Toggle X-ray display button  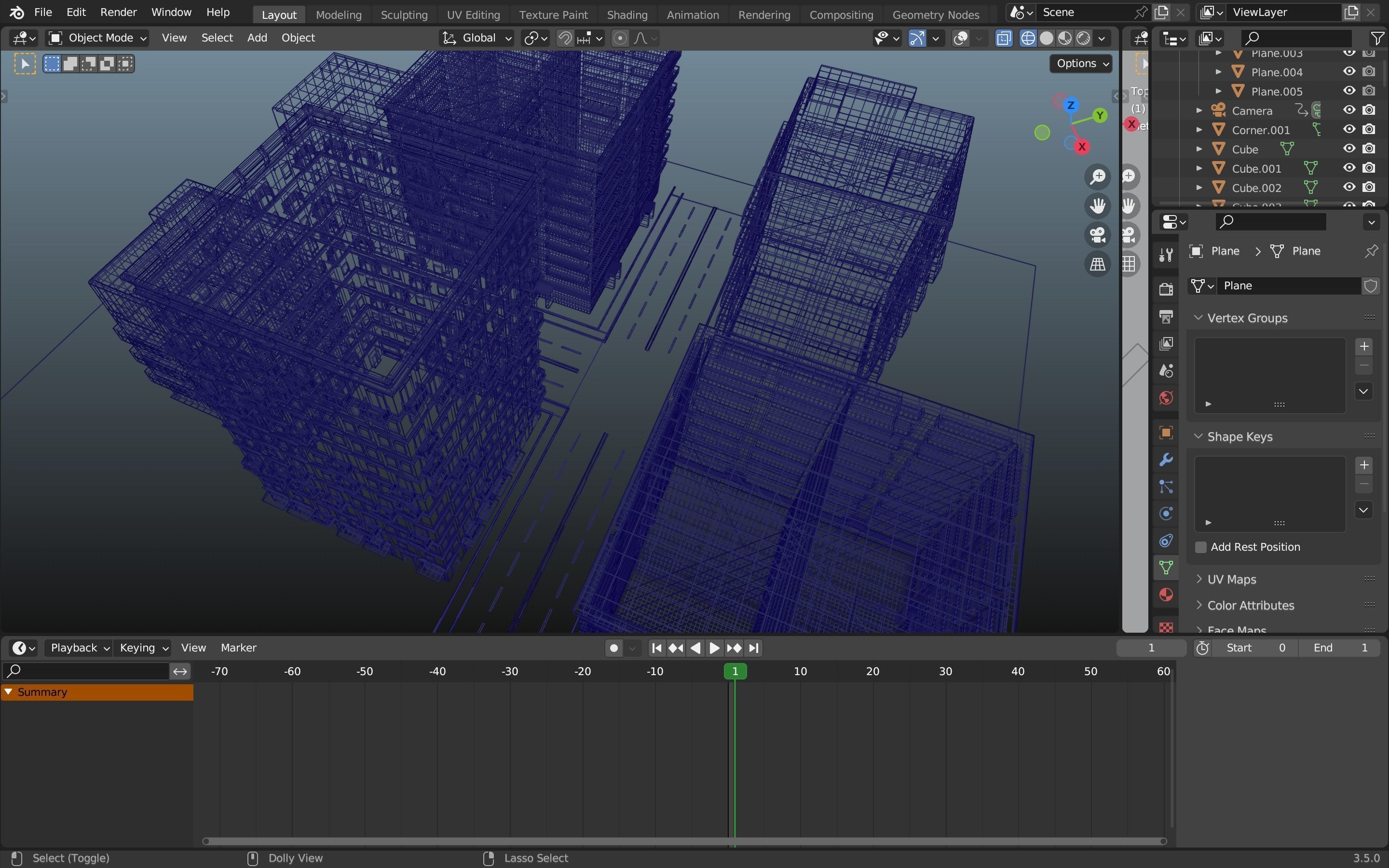(1004, 39)
